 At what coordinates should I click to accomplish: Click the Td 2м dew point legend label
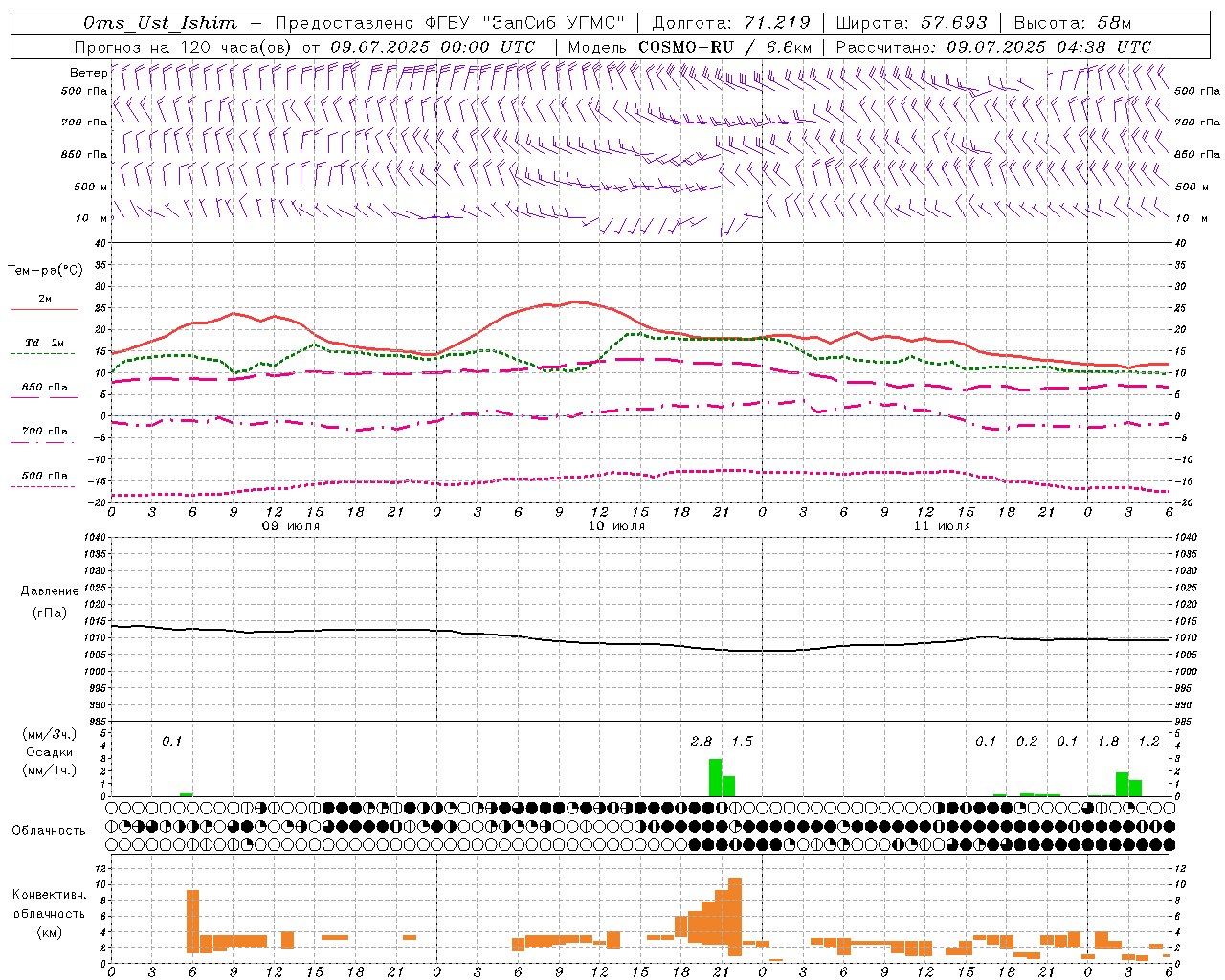coord(44,343)
